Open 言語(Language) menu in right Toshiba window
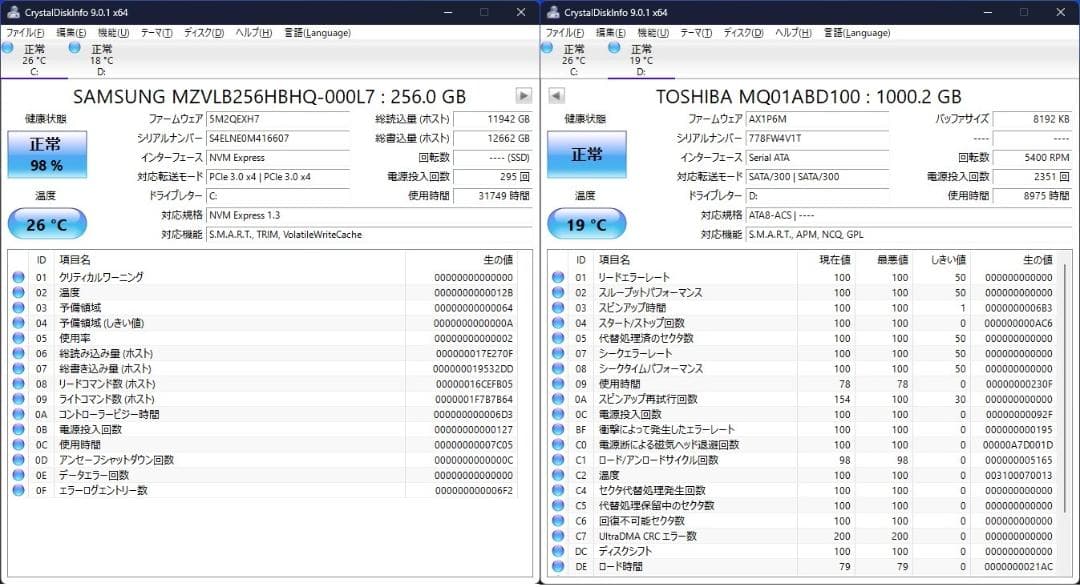The height and width of the screenshot is (587, 1080). point(857,32)
